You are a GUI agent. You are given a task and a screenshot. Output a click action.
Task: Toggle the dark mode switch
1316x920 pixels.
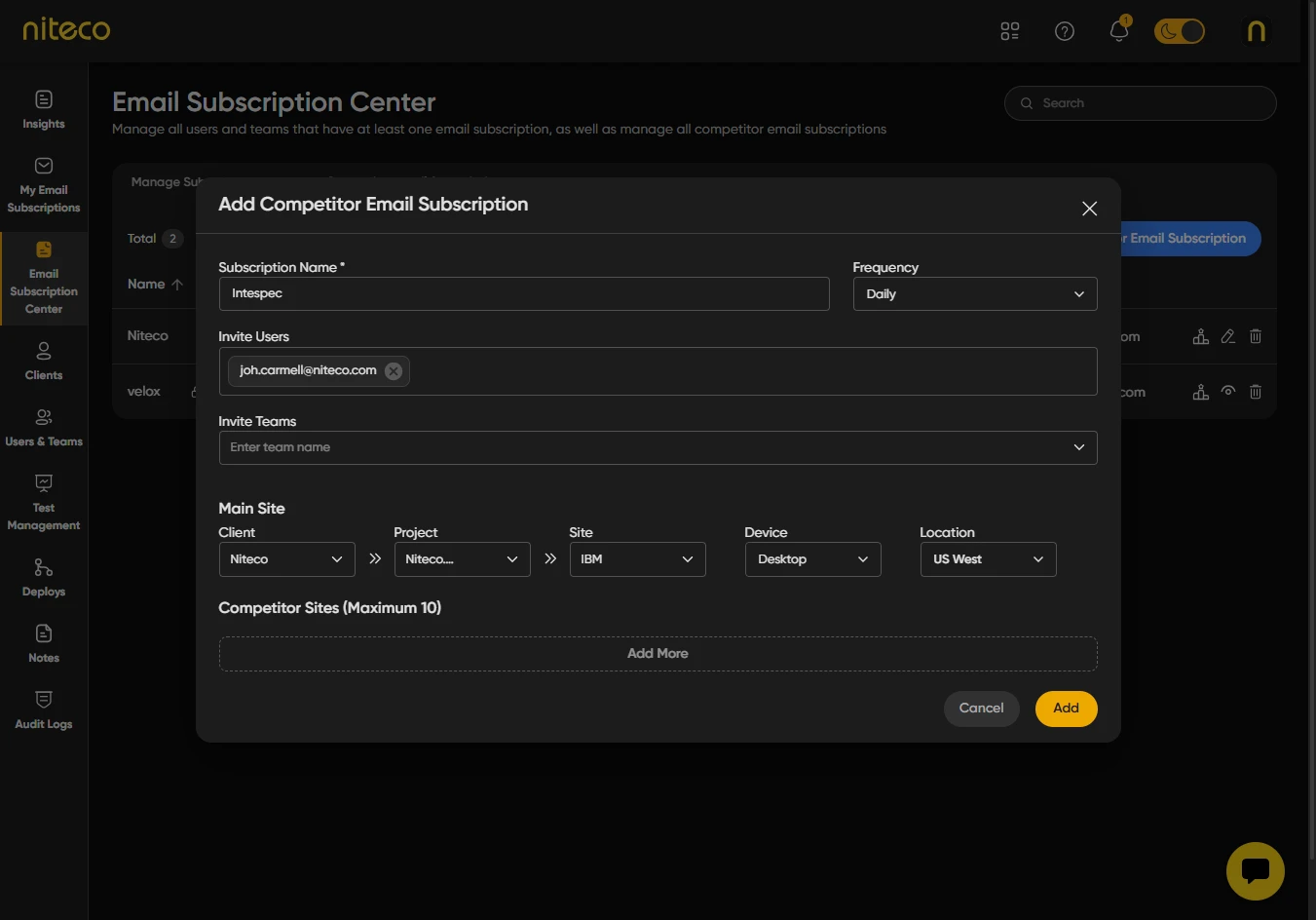click(x=1180, y=31)
